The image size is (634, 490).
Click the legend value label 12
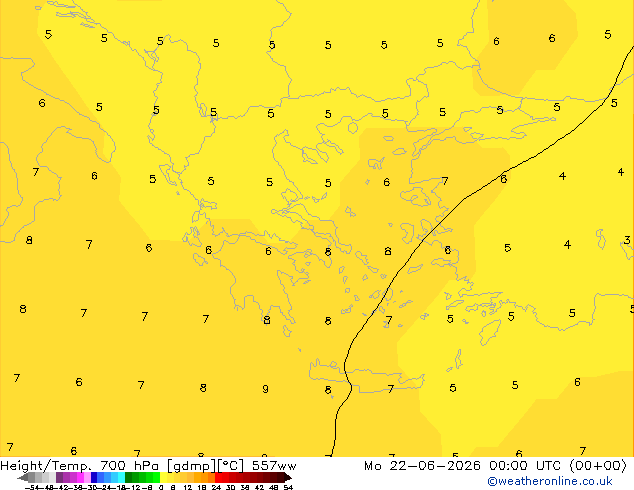pos(187,487)
